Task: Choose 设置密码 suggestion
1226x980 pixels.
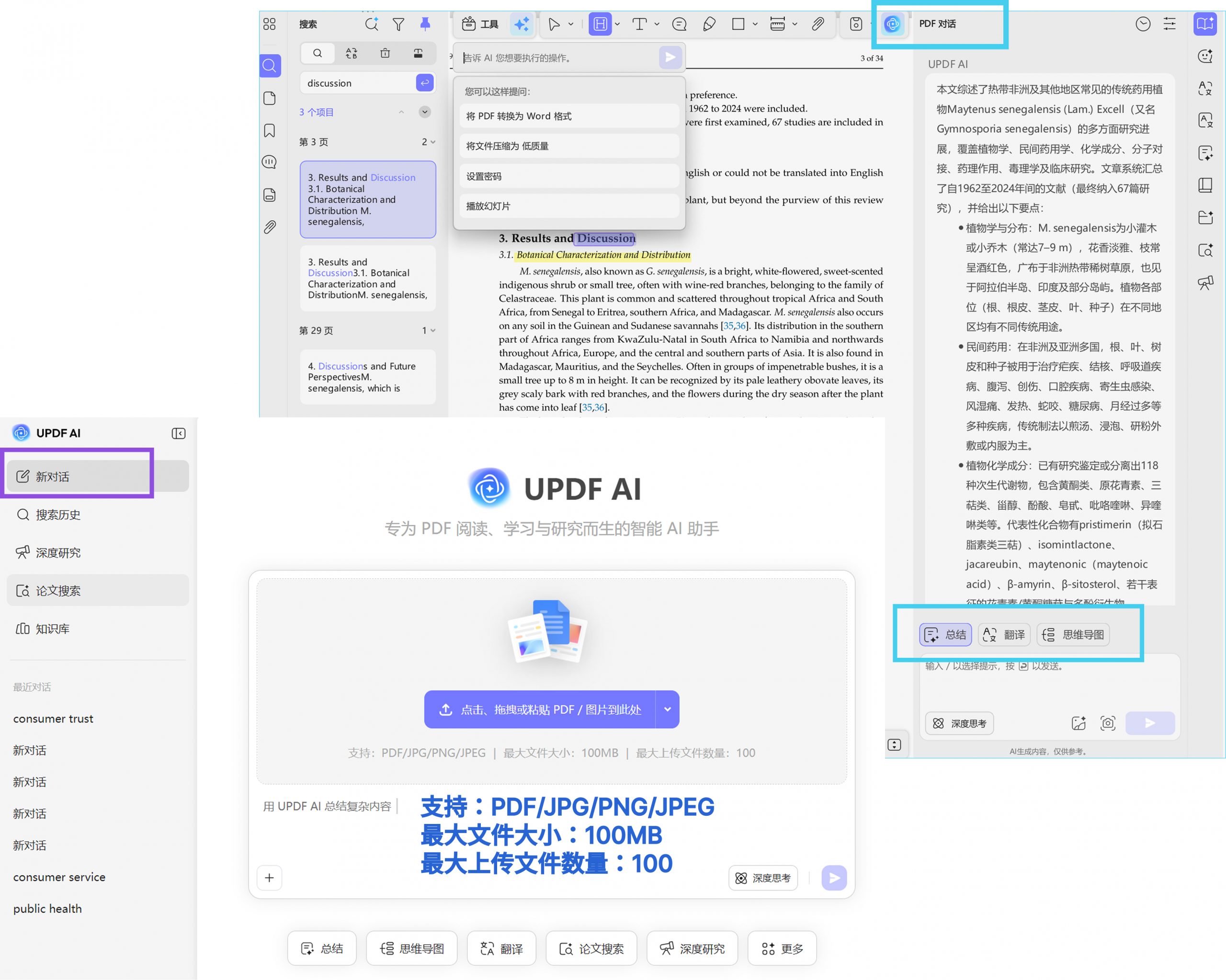Action: 569,176
